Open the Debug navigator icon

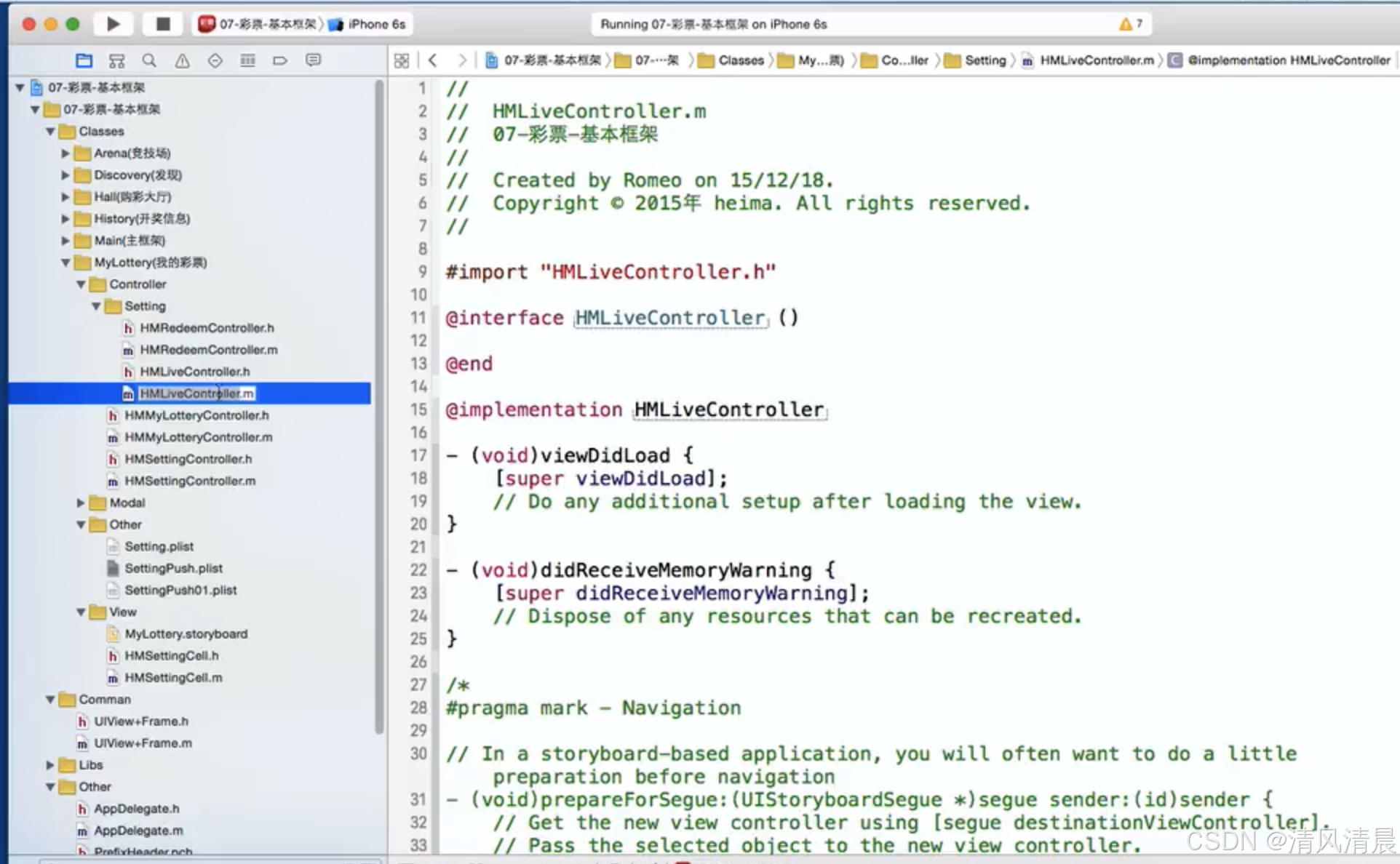247,60
